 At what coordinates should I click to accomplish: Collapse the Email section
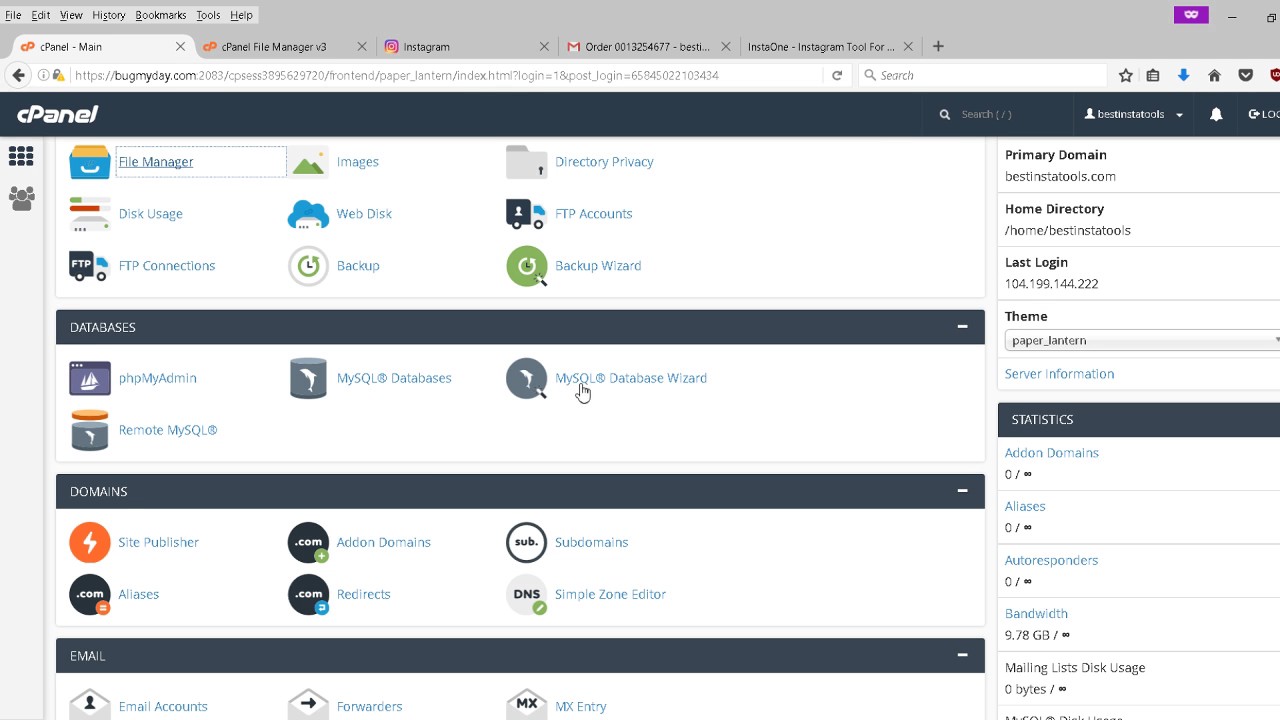click(x=962, y=655)
